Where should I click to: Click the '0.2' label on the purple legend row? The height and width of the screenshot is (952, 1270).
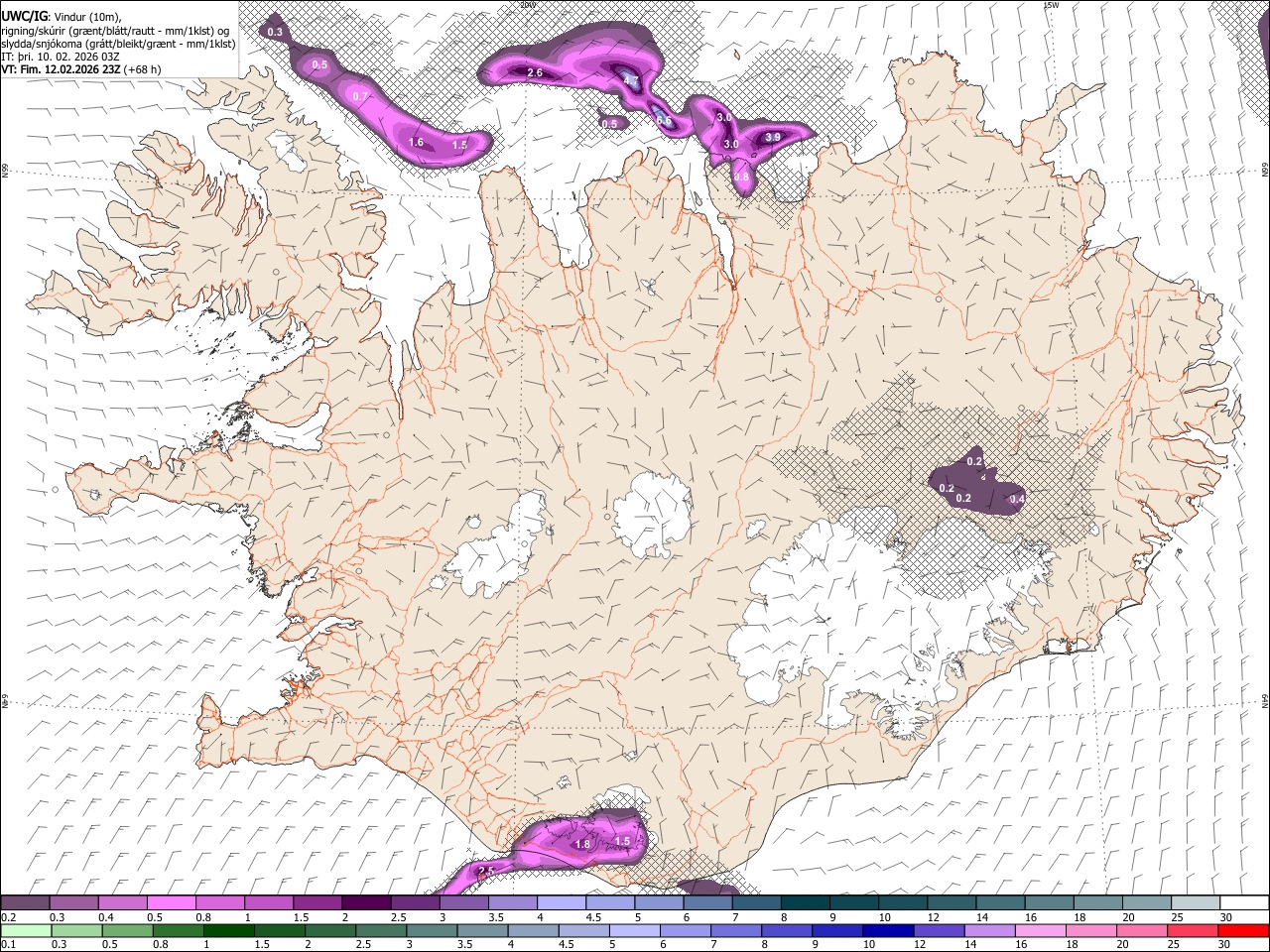coord(8,917)
